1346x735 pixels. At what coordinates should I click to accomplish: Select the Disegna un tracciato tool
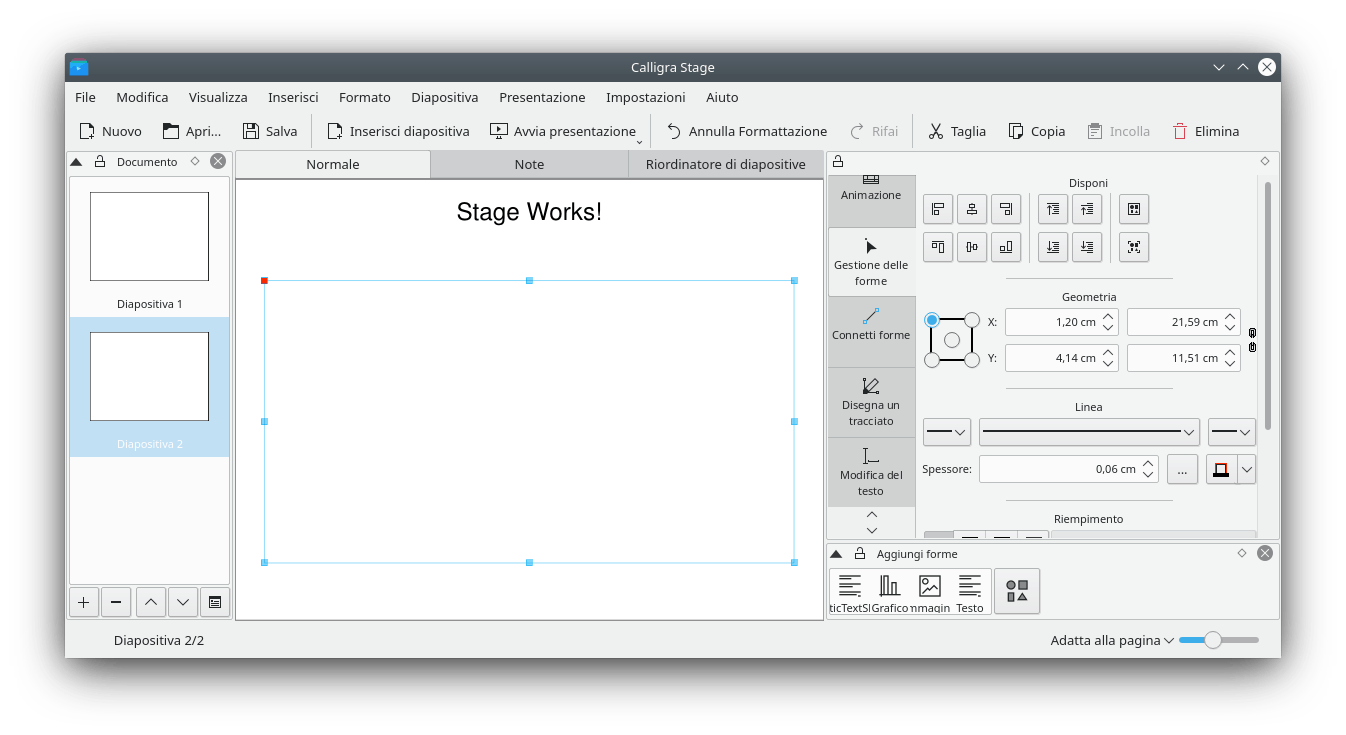[x=870, y=400]
